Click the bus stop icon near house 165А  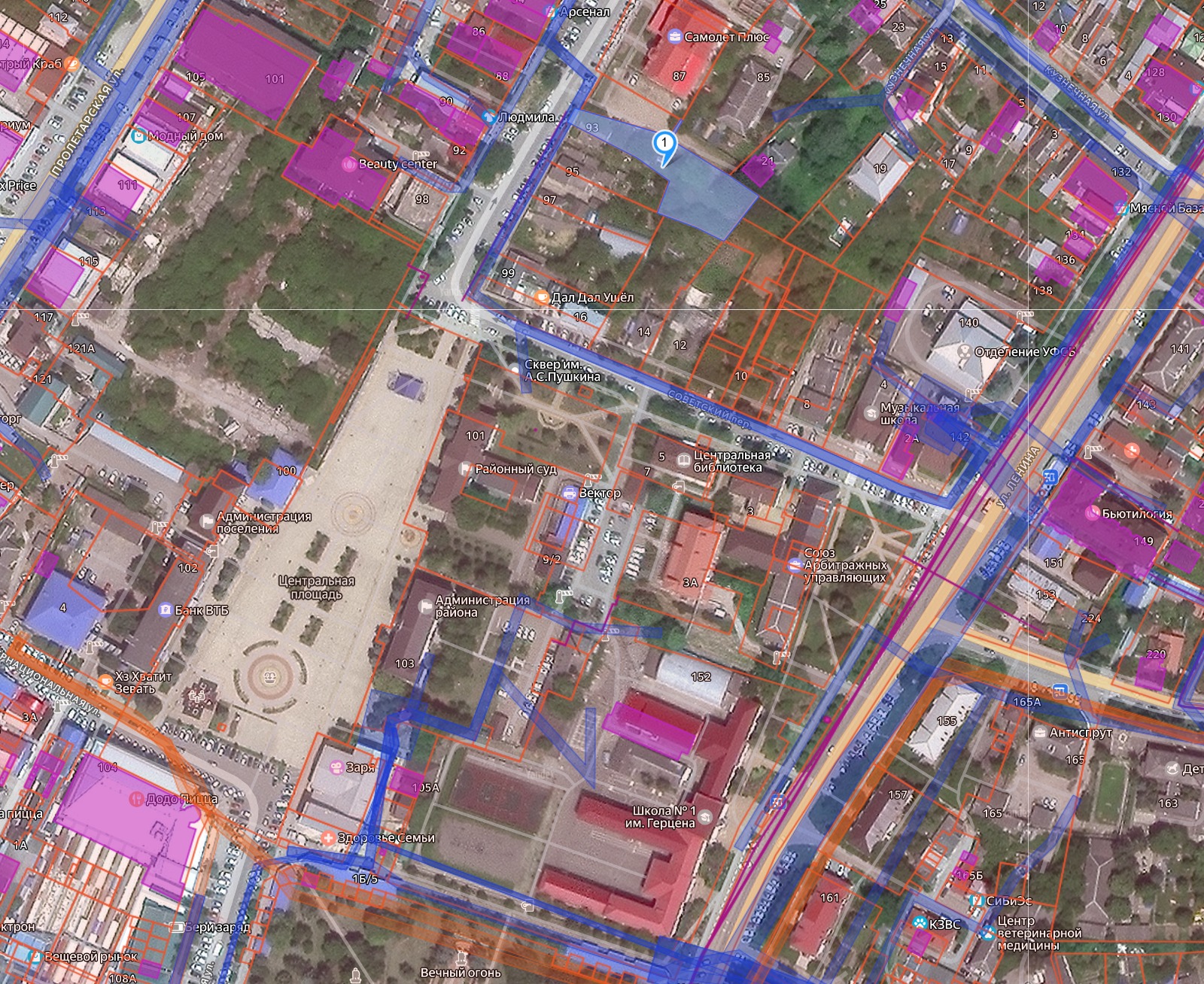[1060, 690]
